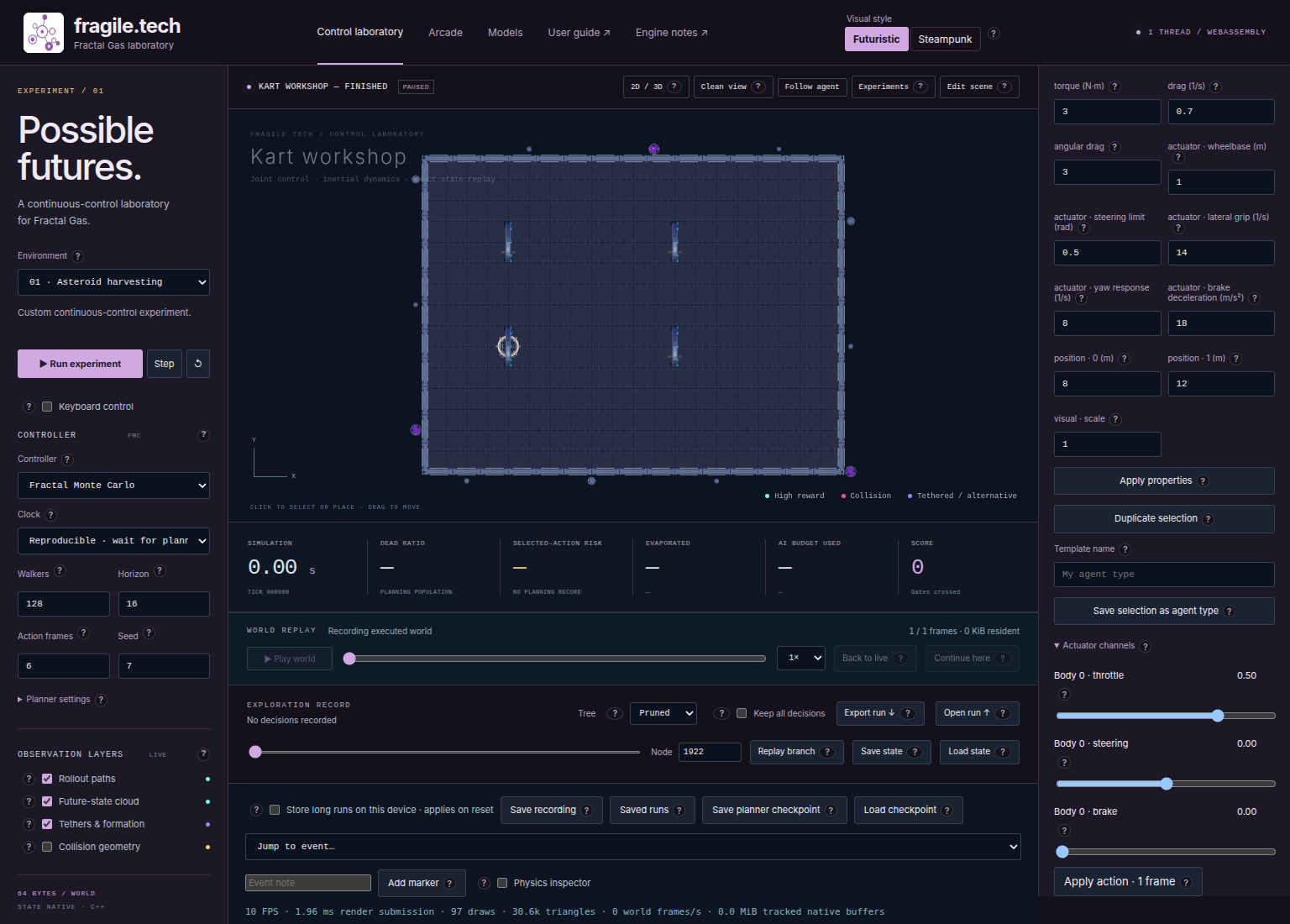The width and height of the screenshot is (1290, 924).
Task: Click help icon in CONTROLLER header
Action: [203, 434]
